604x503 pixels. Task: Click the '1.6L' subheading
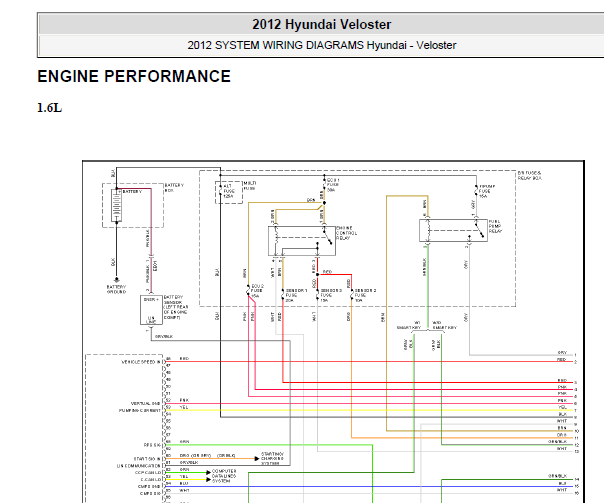(49, 108)
